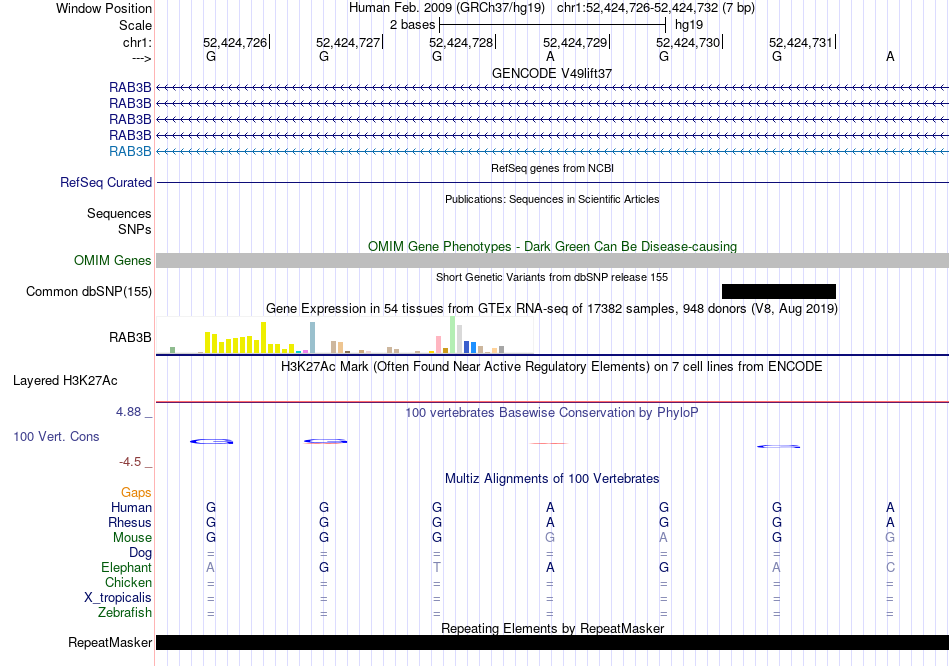Select the Zebrafish alignment row label
This screenshot has width=950, height=666.
[x=125, y=613]
